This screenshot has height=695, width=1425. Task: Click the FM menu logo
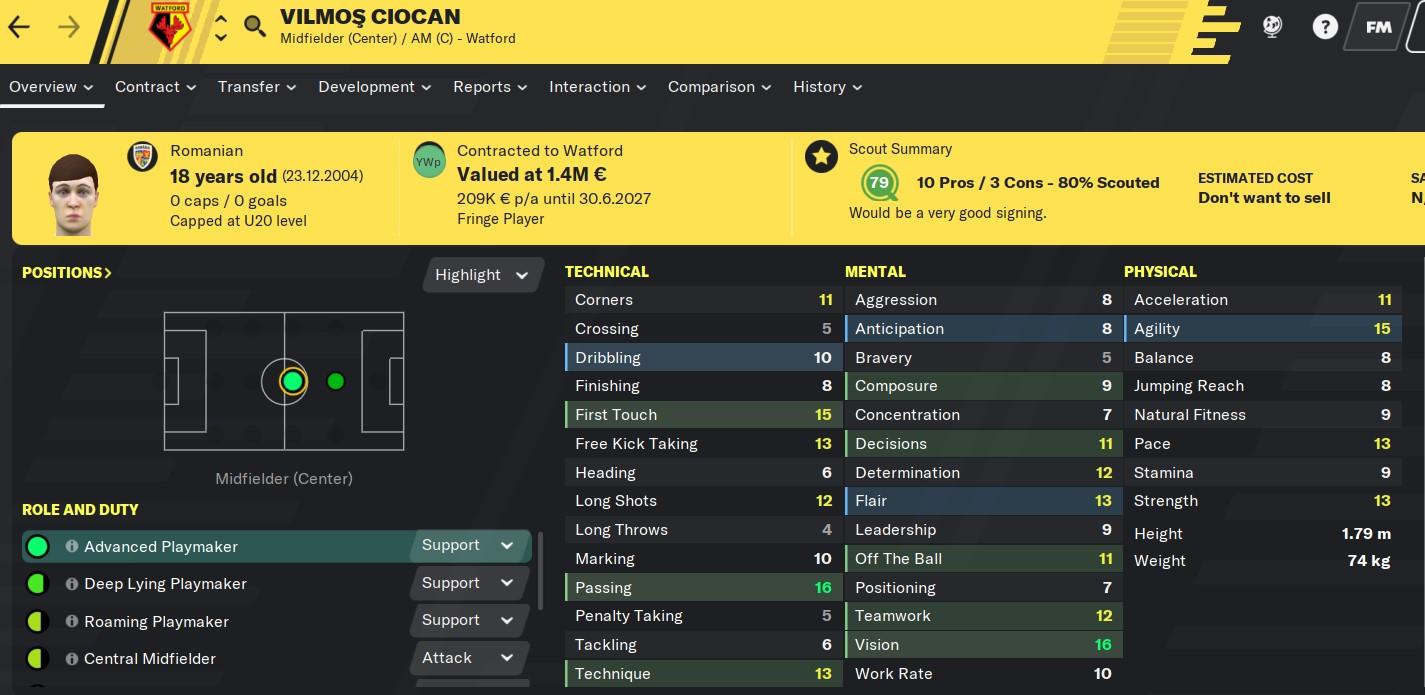[1379, 27]
